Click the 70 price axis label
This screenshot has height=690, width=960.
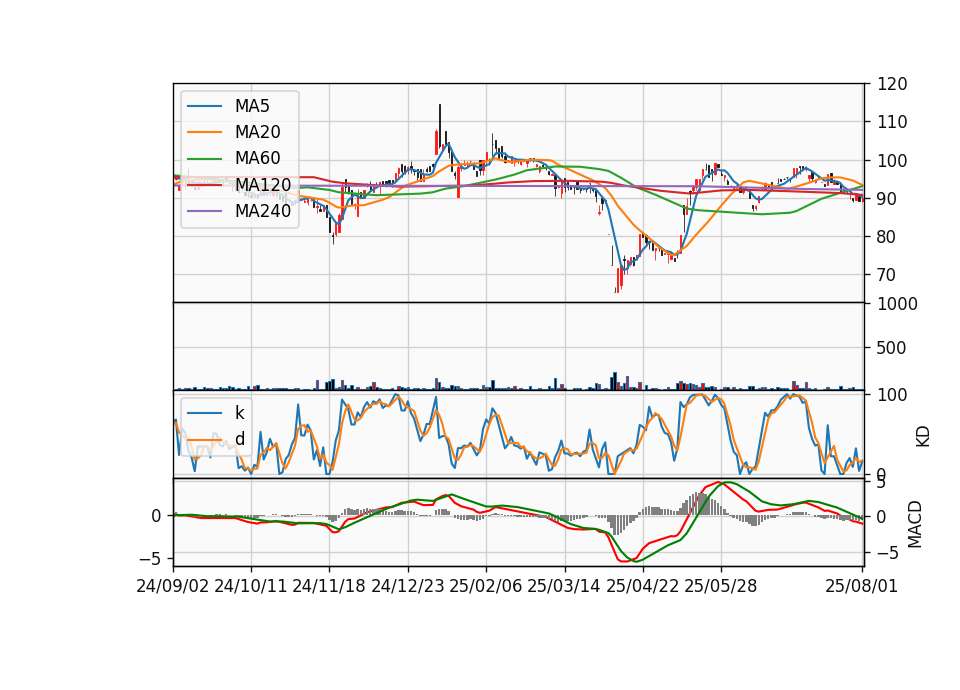pyautogui.click(x=887, y=275)
